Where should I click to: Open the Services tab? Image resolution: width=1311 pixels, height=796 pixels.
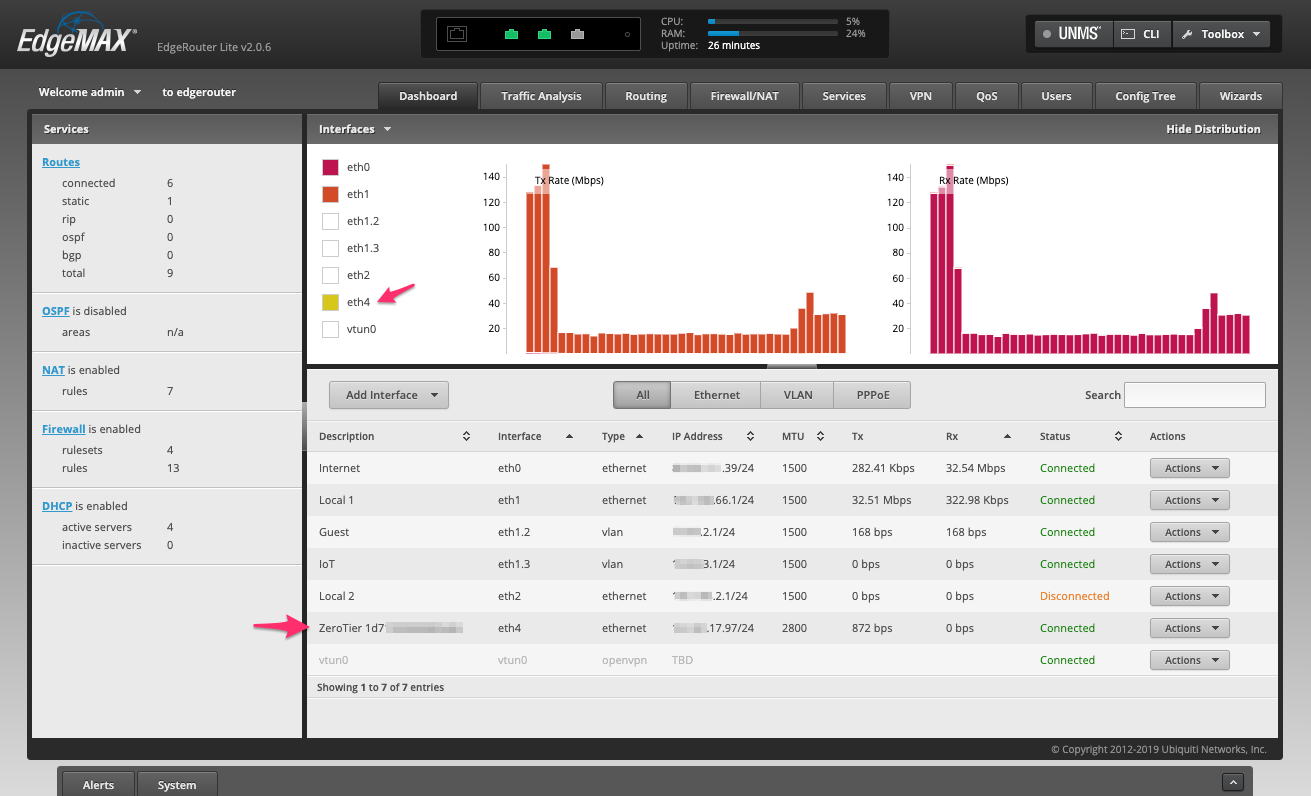click(x=844, y=96)
